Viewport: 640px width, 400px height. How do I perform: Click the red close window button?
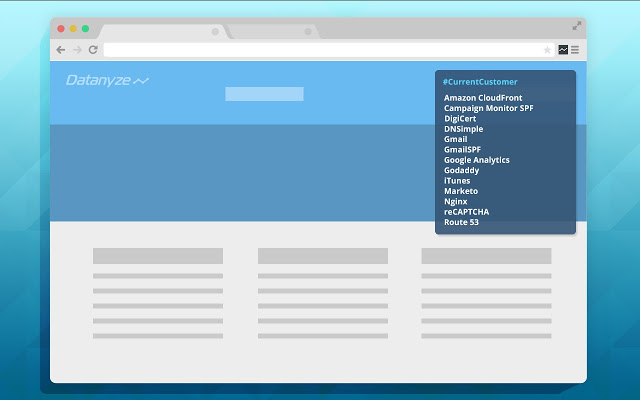pos(61,29)
